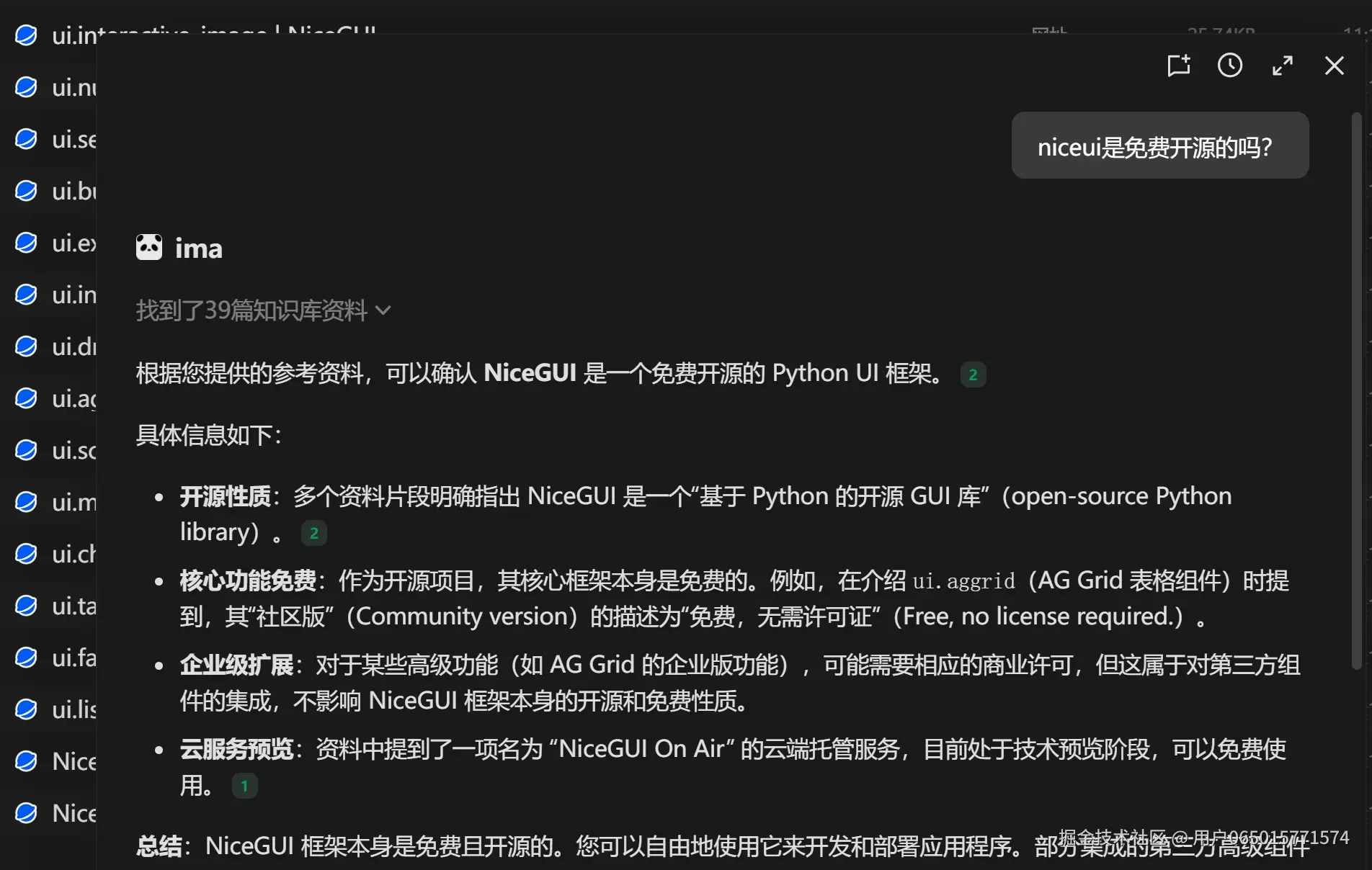The image size is (1372, 870).
Task: Click the ima panda avatar icon
Action: [149, 248]
